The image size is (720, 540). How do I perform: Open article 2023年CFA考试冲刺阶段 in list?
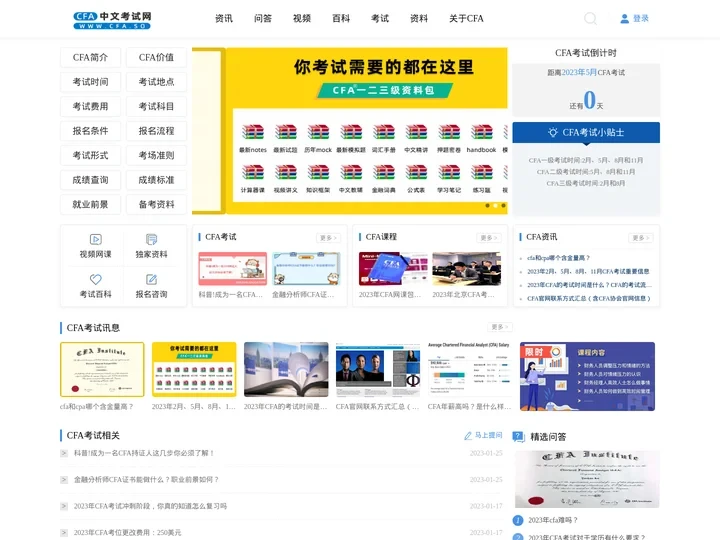(x=150, y=506)
